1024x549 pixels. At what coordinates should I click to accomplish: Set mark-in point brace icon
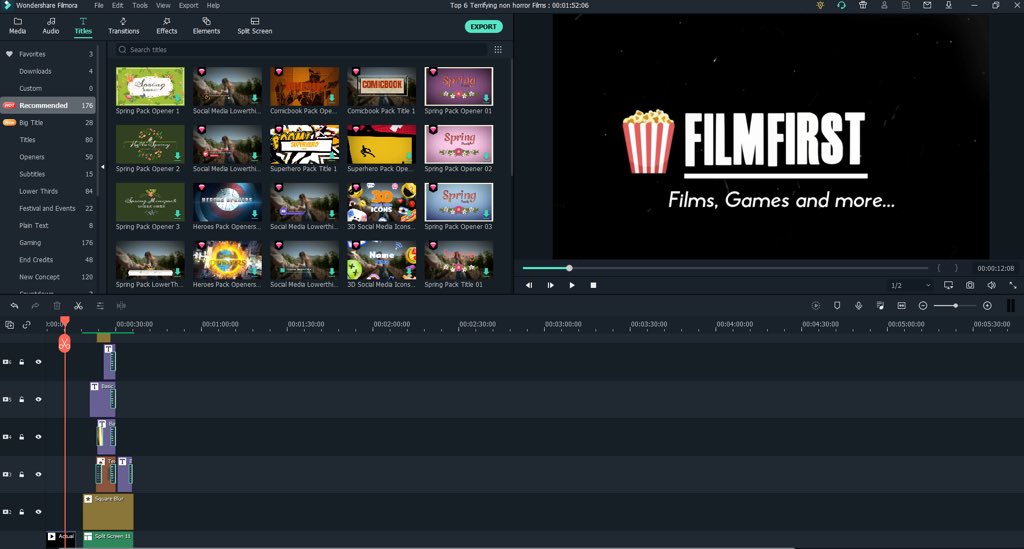[x=939, y=268]
